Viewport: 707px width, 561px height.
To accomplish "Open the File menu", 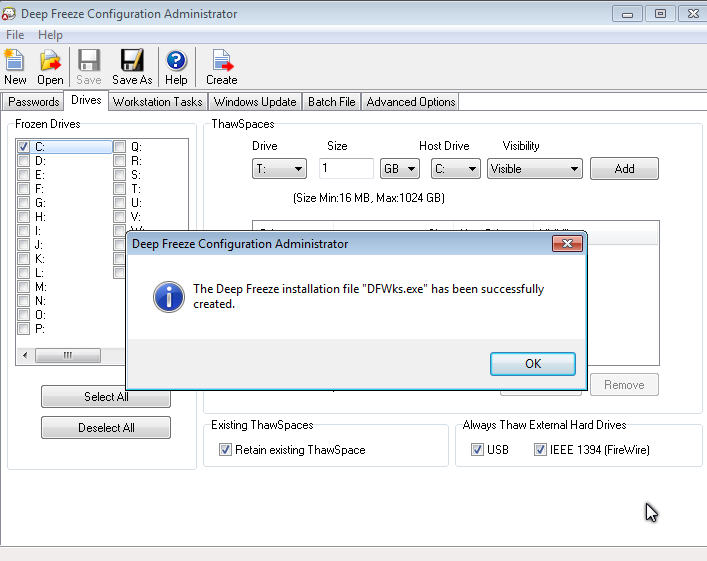I will tap(15, 35).
